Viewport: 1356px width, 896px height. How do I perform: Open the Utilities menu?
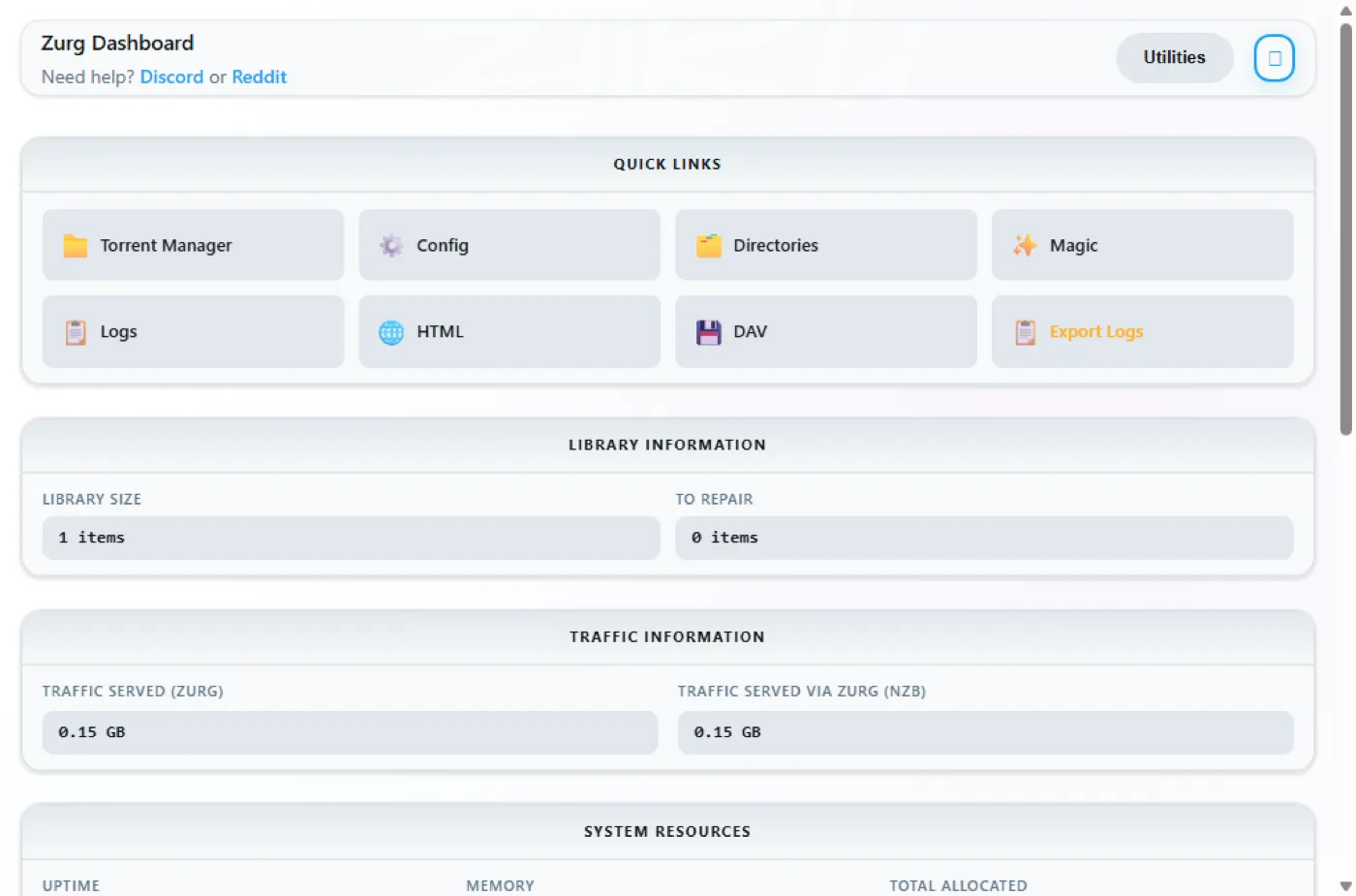(x=1174, y=58)
